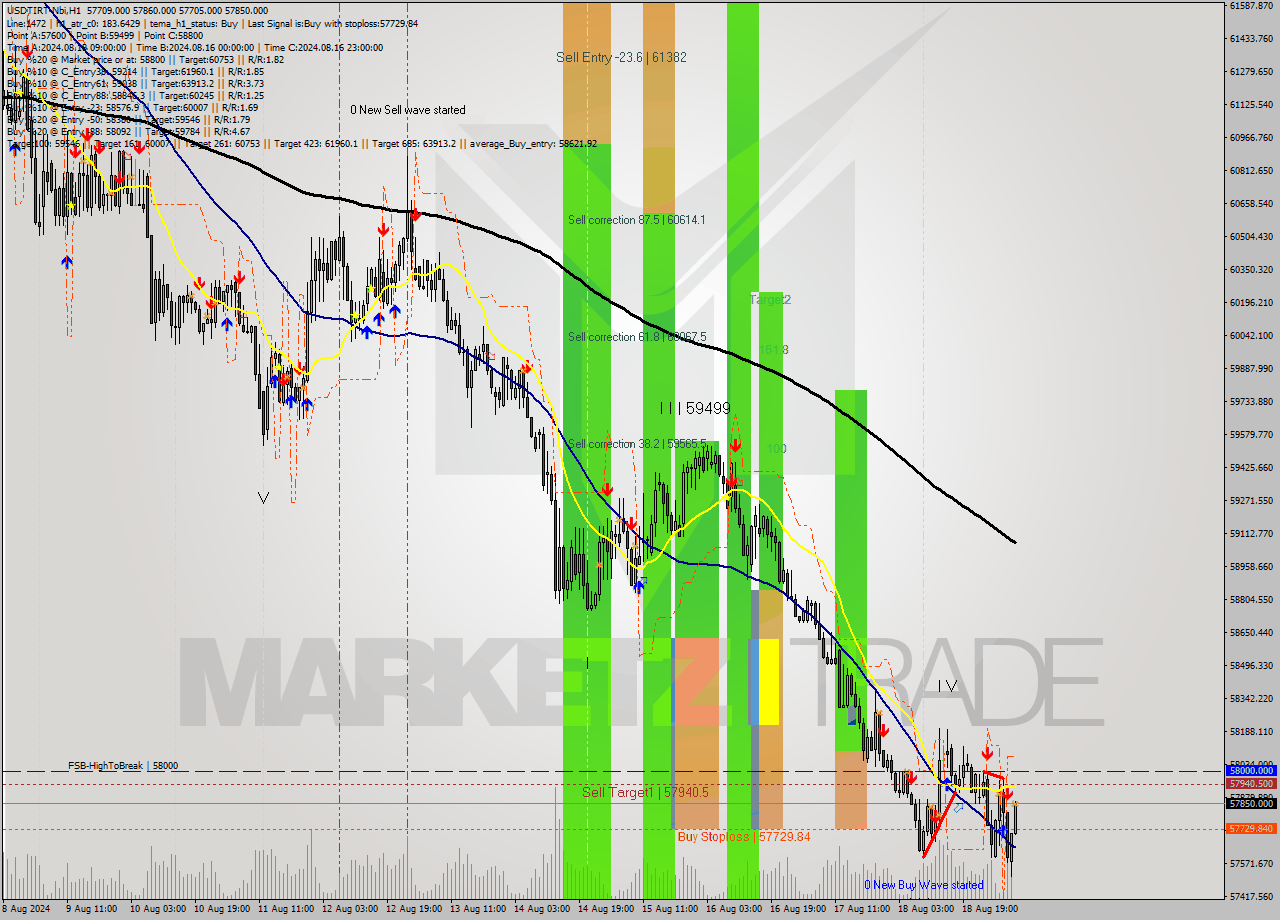
Task: Click the 57417.560 price axis value
Action: 1251,896
